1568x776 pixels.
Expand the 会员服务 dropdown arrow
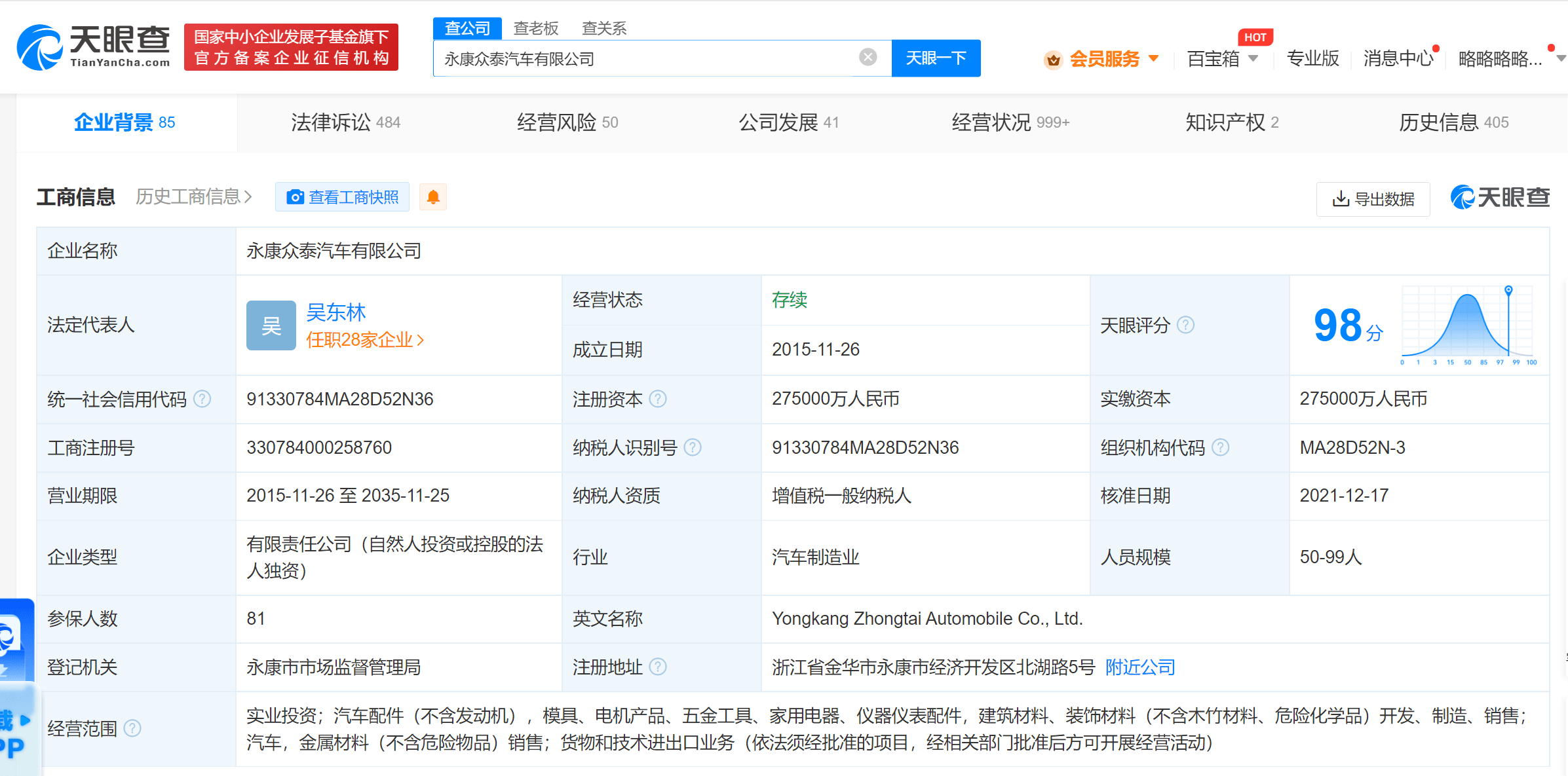[x=1154, y=58]
